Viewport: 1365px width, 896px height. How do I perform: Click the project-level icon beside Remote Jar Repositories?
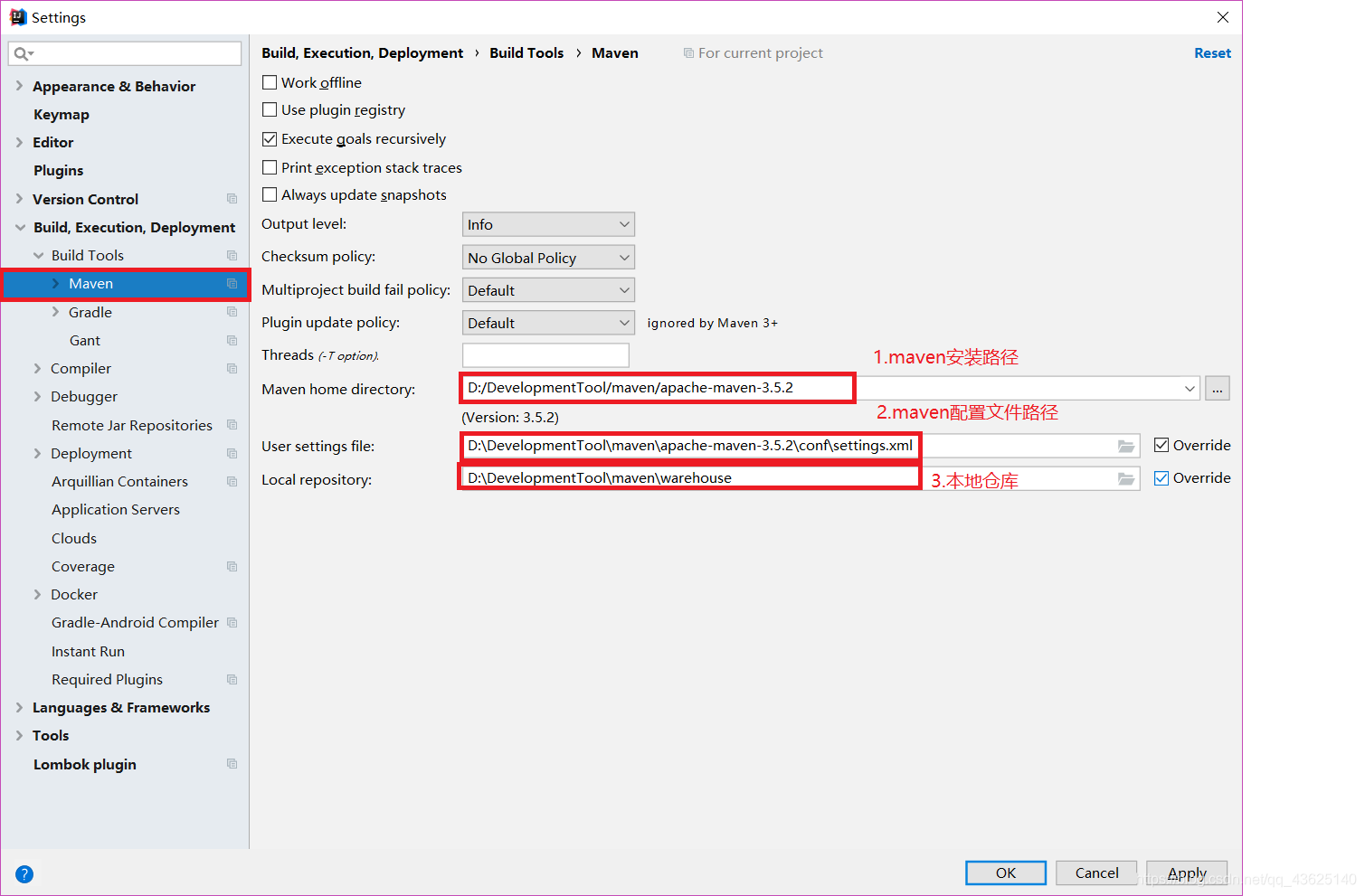232,425
